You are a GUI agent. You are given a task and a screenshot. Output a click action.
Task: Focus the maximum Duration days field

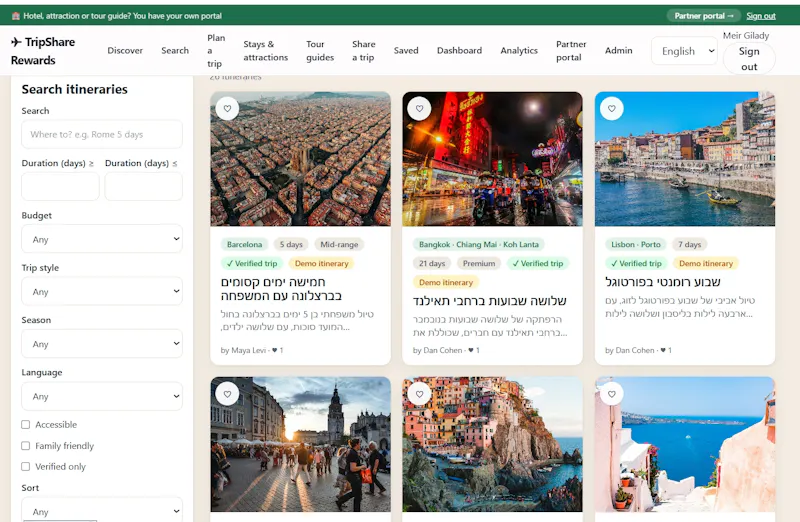tap(143, 186)
